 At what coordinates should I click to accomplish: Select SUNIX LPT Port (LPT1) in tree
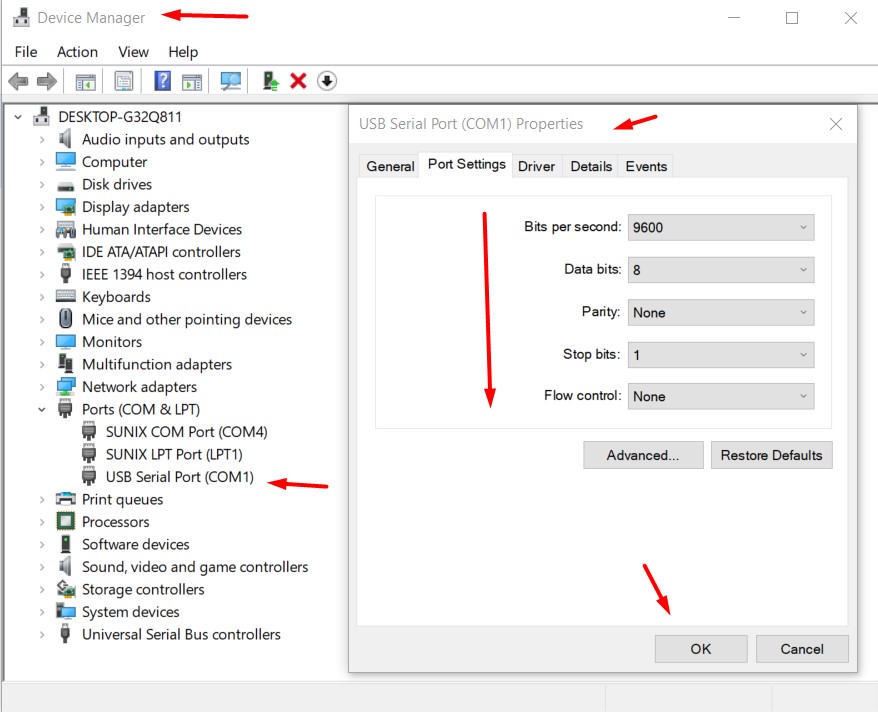point(174,454)
